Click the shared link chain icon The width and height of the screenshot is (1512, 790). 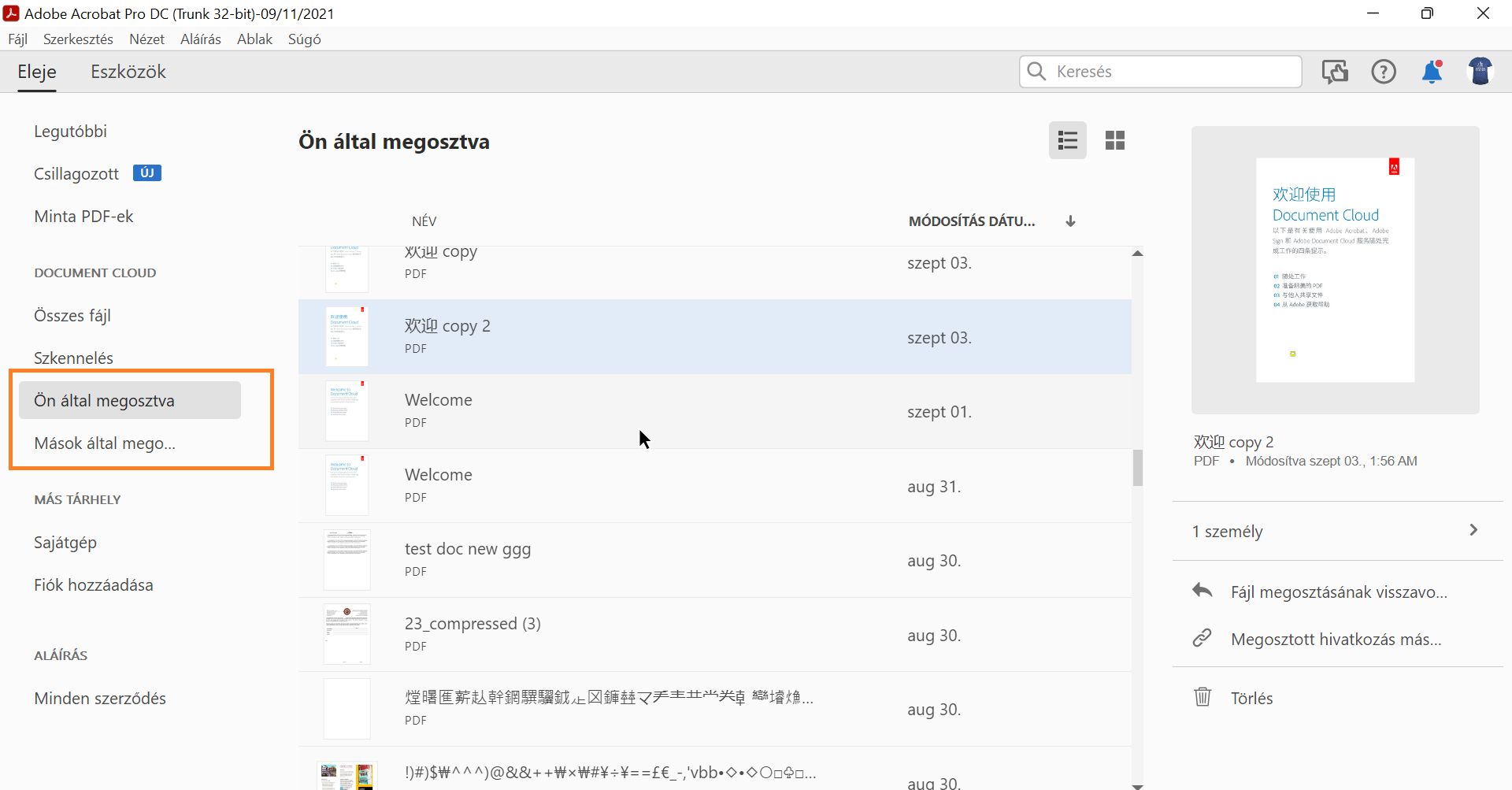tap(1203, 638)
